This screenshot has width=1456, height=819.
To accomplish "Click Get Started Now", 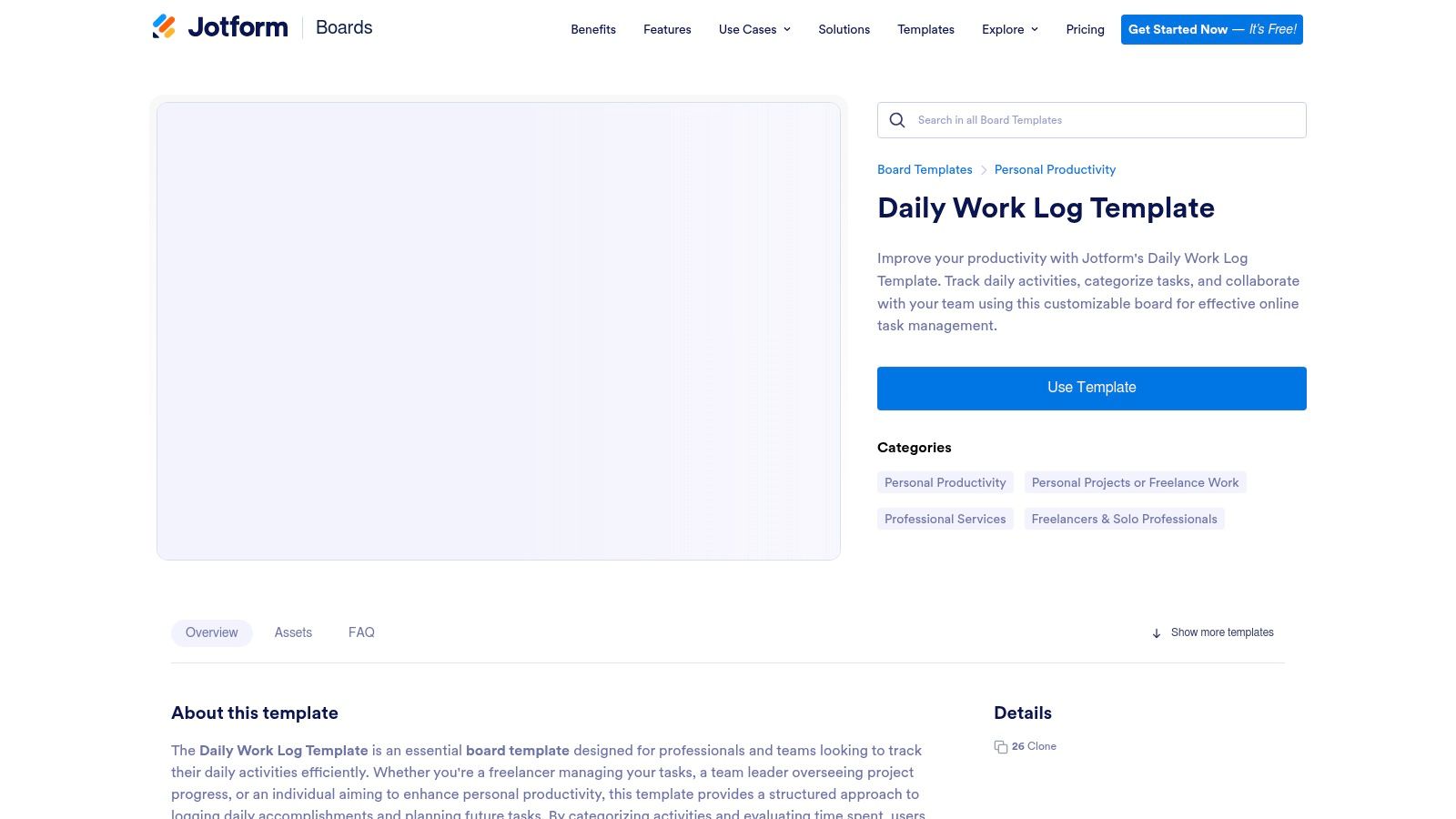I will pos(1211,29).
